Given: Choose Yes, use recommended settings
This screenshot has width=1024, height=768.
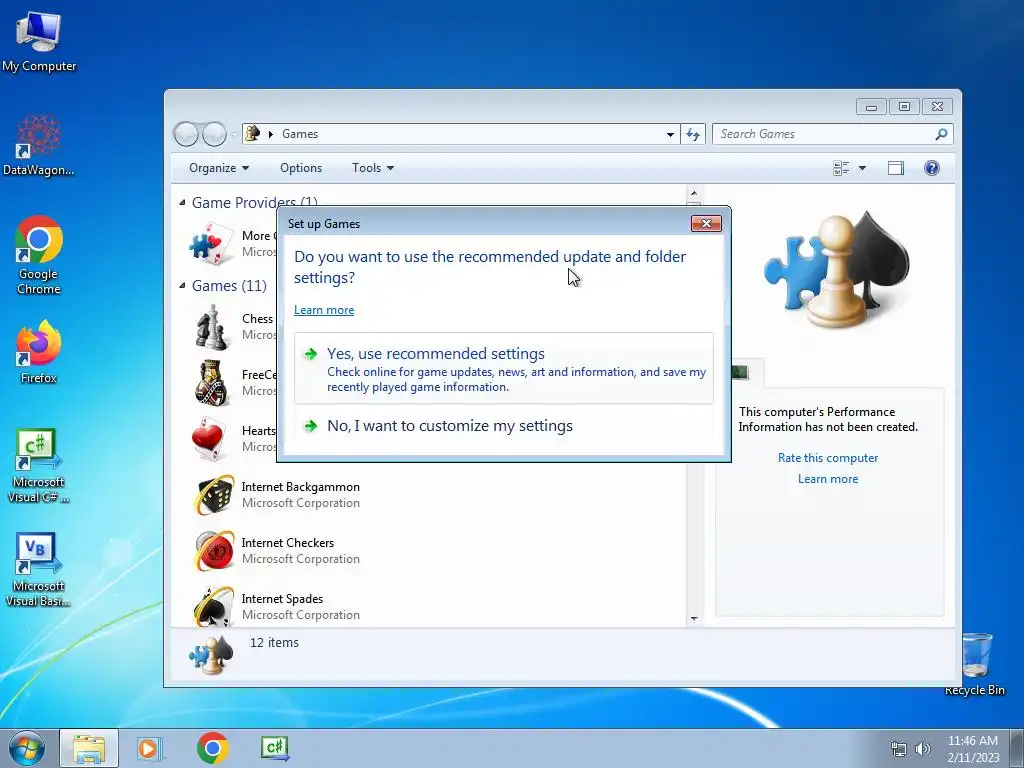Looking at the screenshot, I should 504,368.
